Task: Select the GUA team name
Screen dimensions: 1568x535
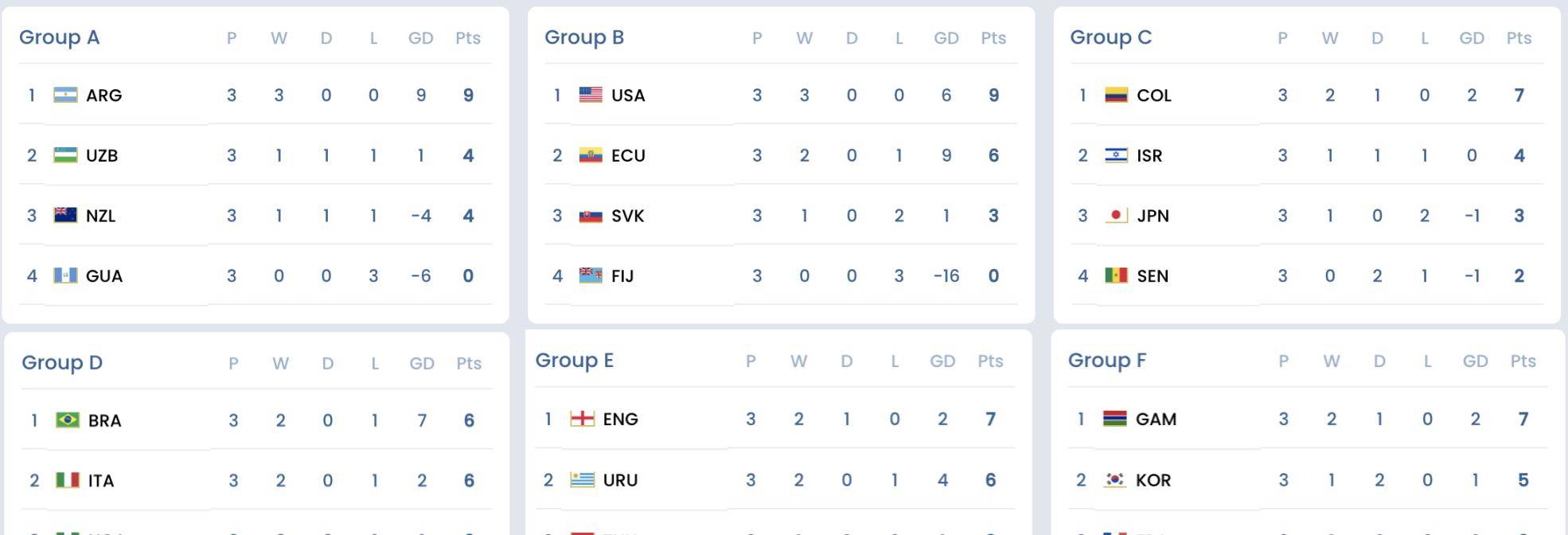Action: point(104,275)
